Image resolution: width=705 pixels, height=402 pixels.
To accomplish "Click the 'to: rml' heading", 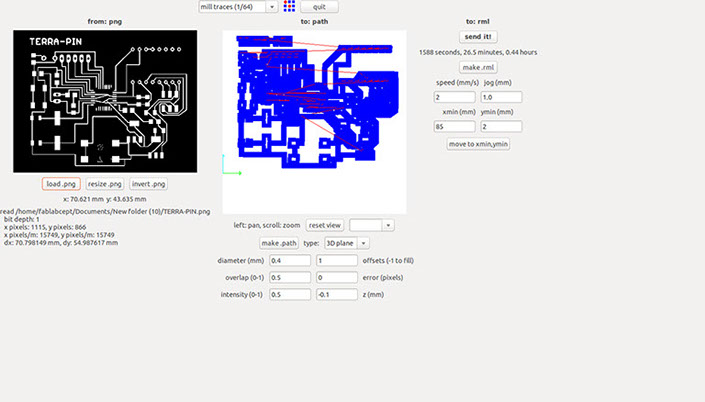I will [x=477, y=22].
